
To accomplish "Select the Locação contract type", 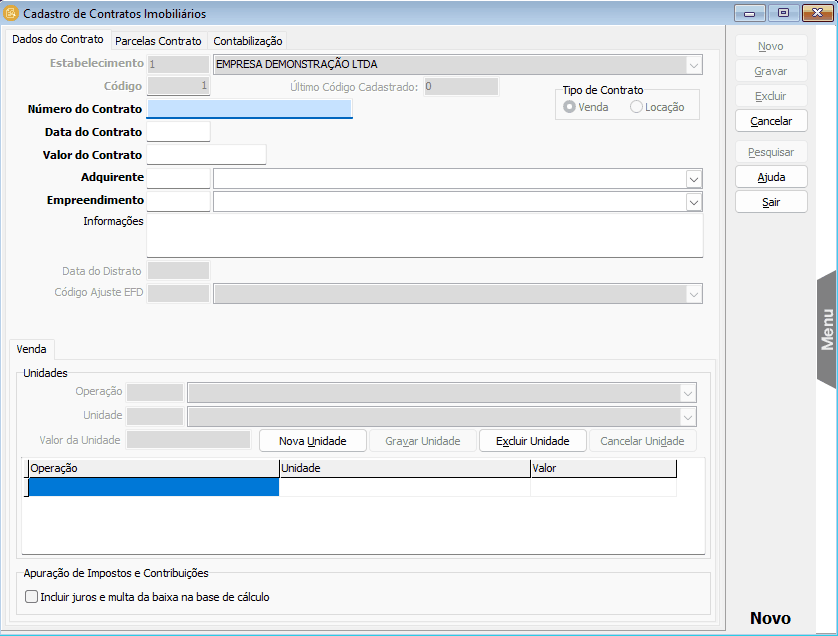I will (637, 107).
